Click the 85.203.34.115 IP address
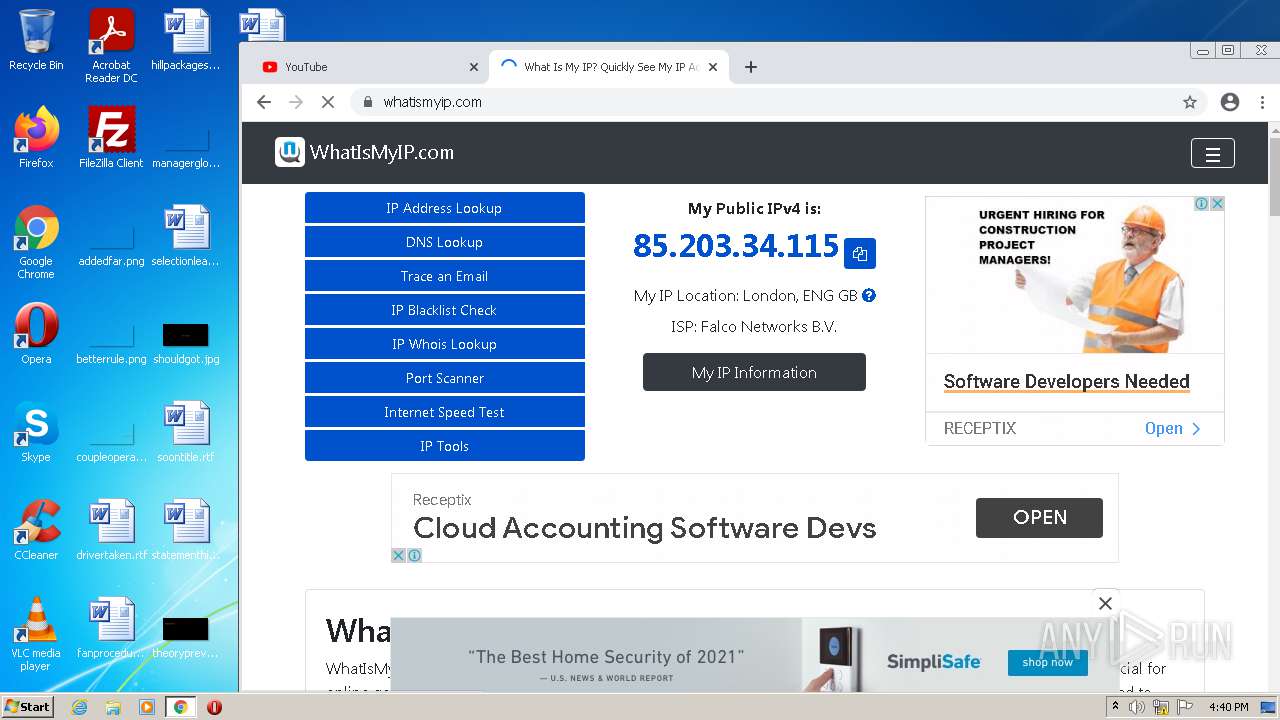This screenshot has width=1280, height=720. [736, 246]
